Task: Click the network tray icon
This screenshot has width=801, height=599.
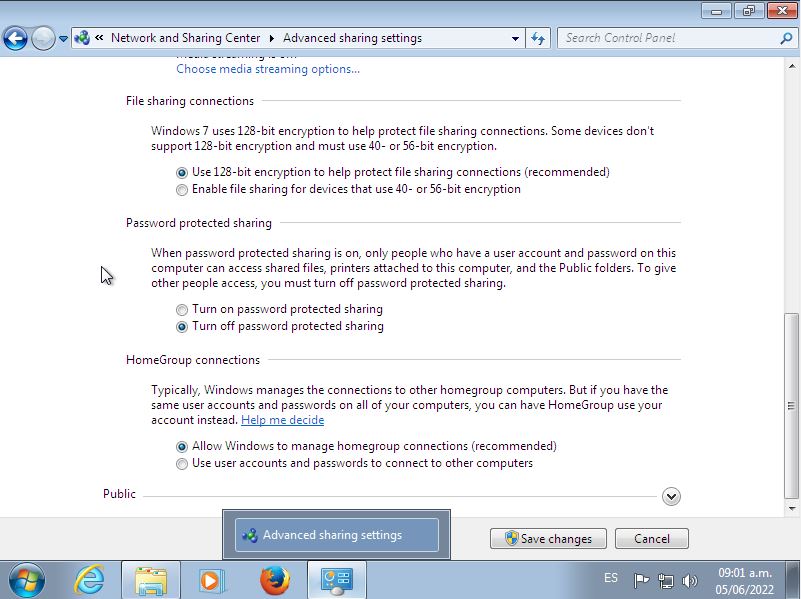Action: point(666,581)
